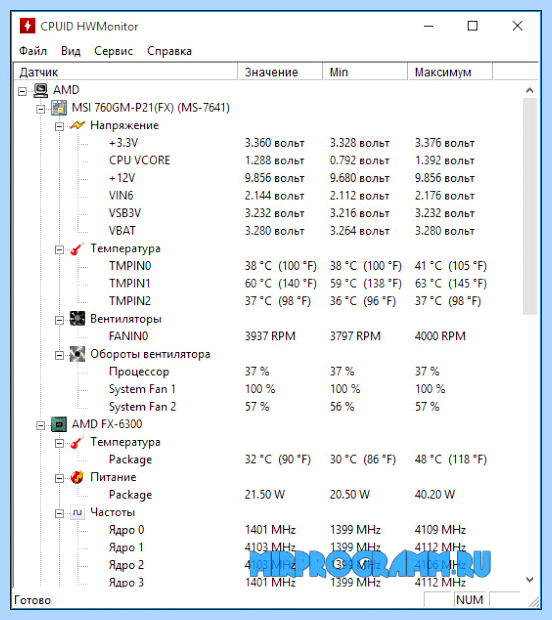The height and width of the screenshot is (620, 552).
Task: Click the 40.20 W maximum value
Action: click(x=435, y=495)
